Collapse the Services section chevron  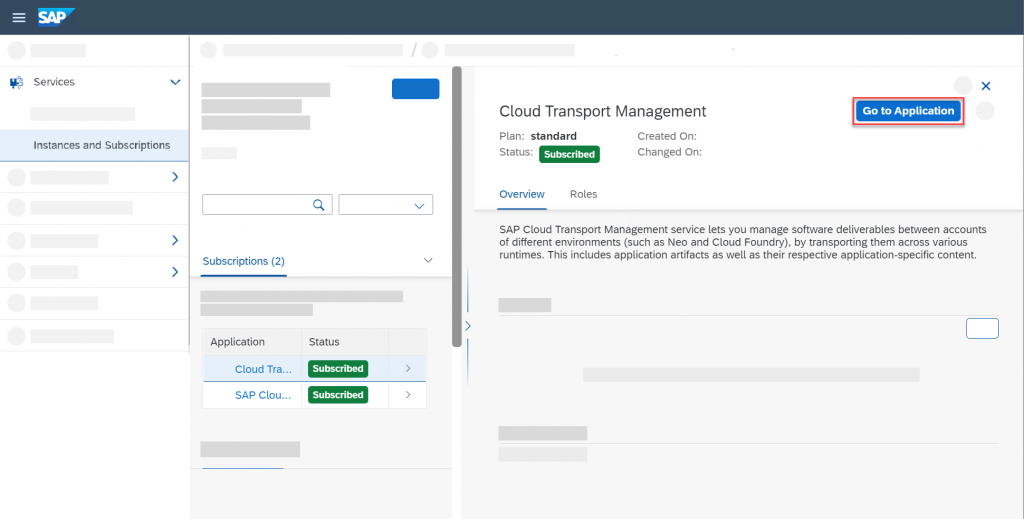pyautogui.click(x=175, y=82)
